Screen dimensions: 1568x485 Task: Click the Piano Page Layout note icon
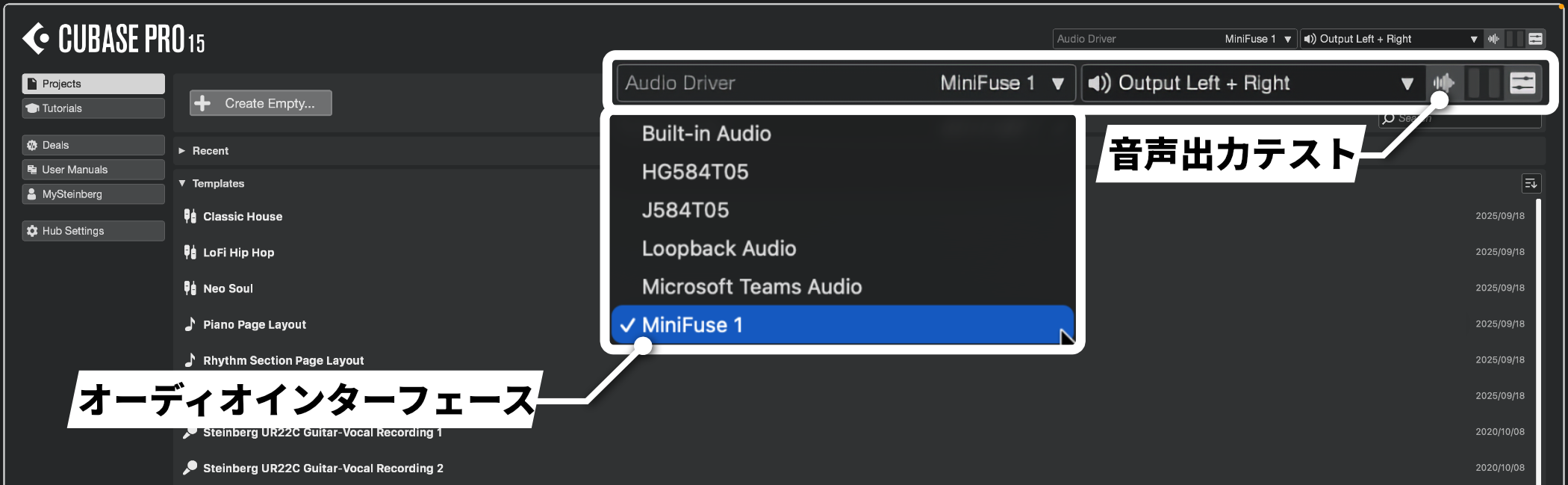pyautogui.click(x=190, y=324)
